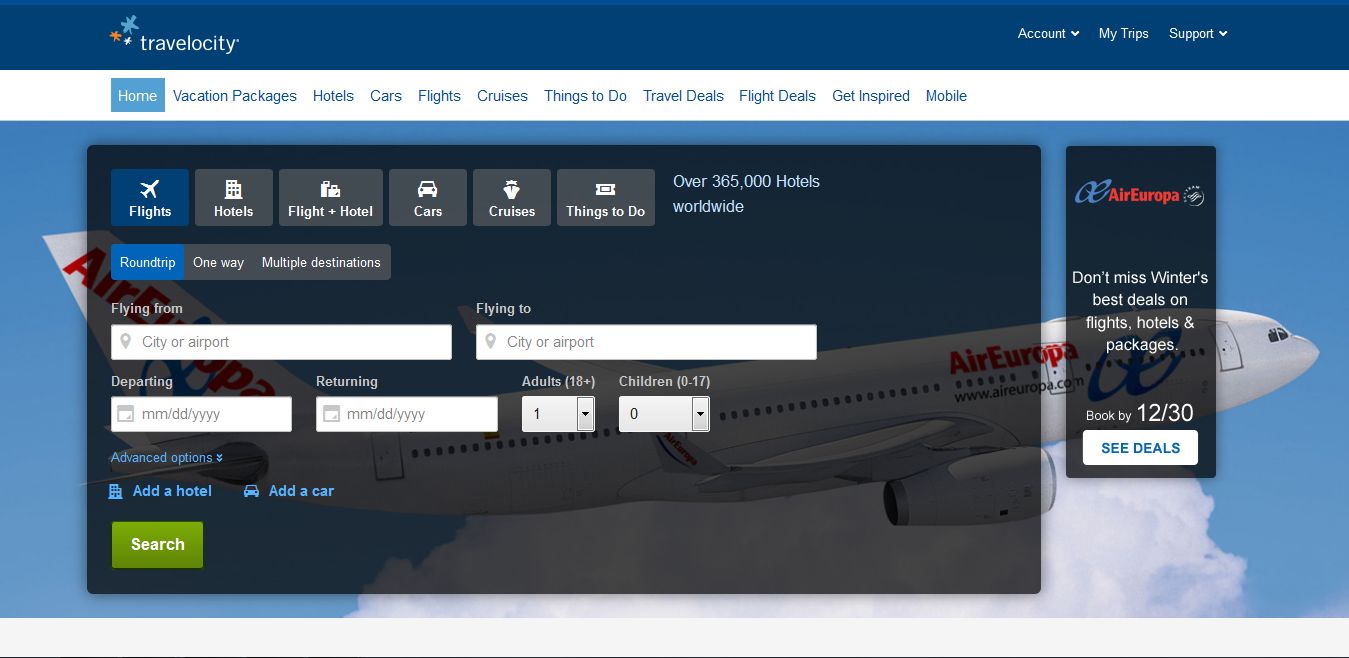Choose One way trip type
Image resolution: width=1349 pixels, height=658 pixels.
[x=218, y=262]
